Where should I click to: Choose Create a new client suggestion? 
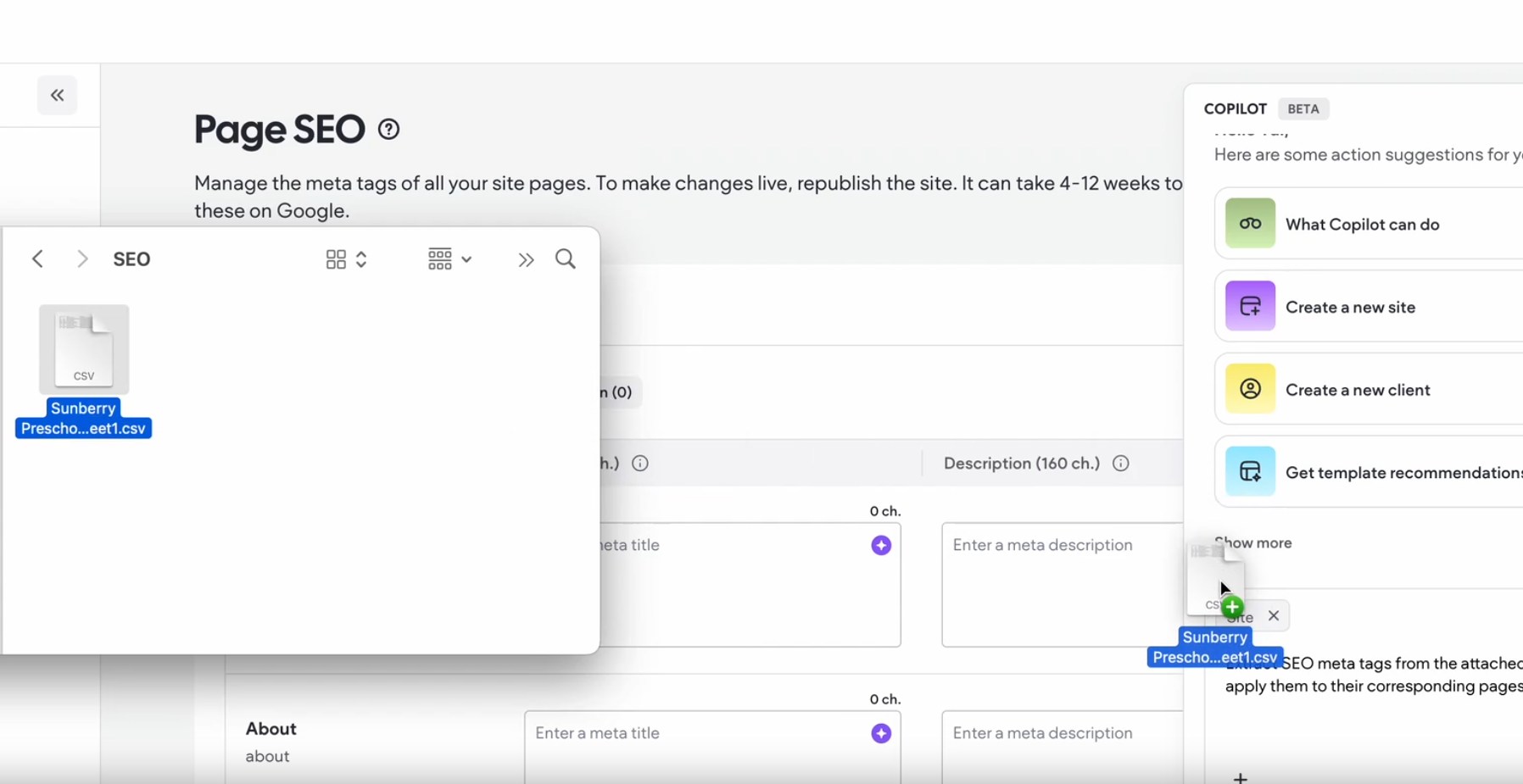[1369, 390]
